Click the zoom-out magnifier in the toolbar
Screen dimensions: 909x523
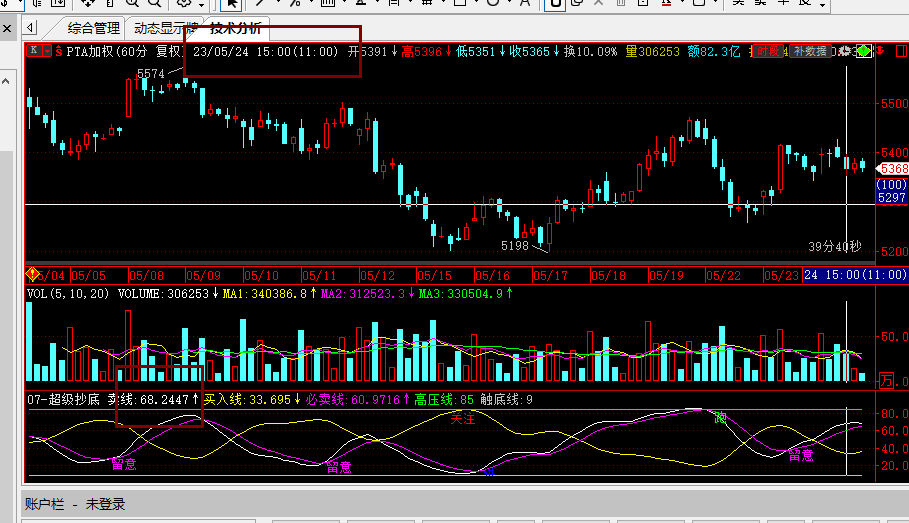154,2
